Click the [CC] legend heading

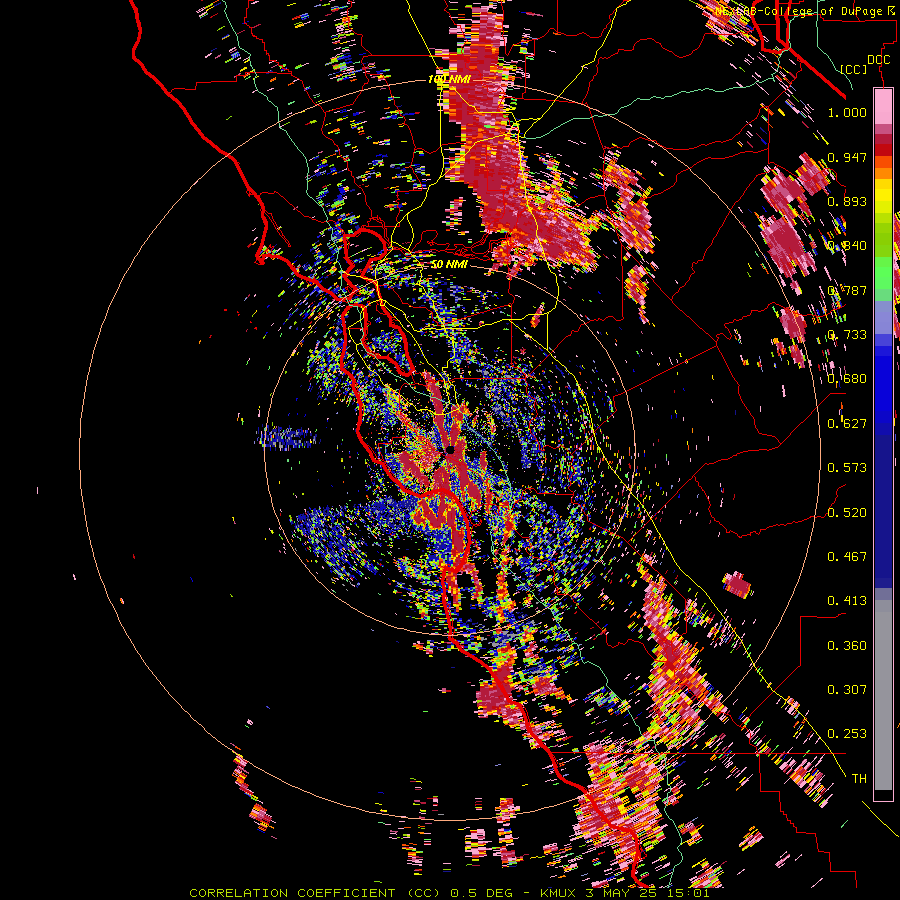coord(854,69)
